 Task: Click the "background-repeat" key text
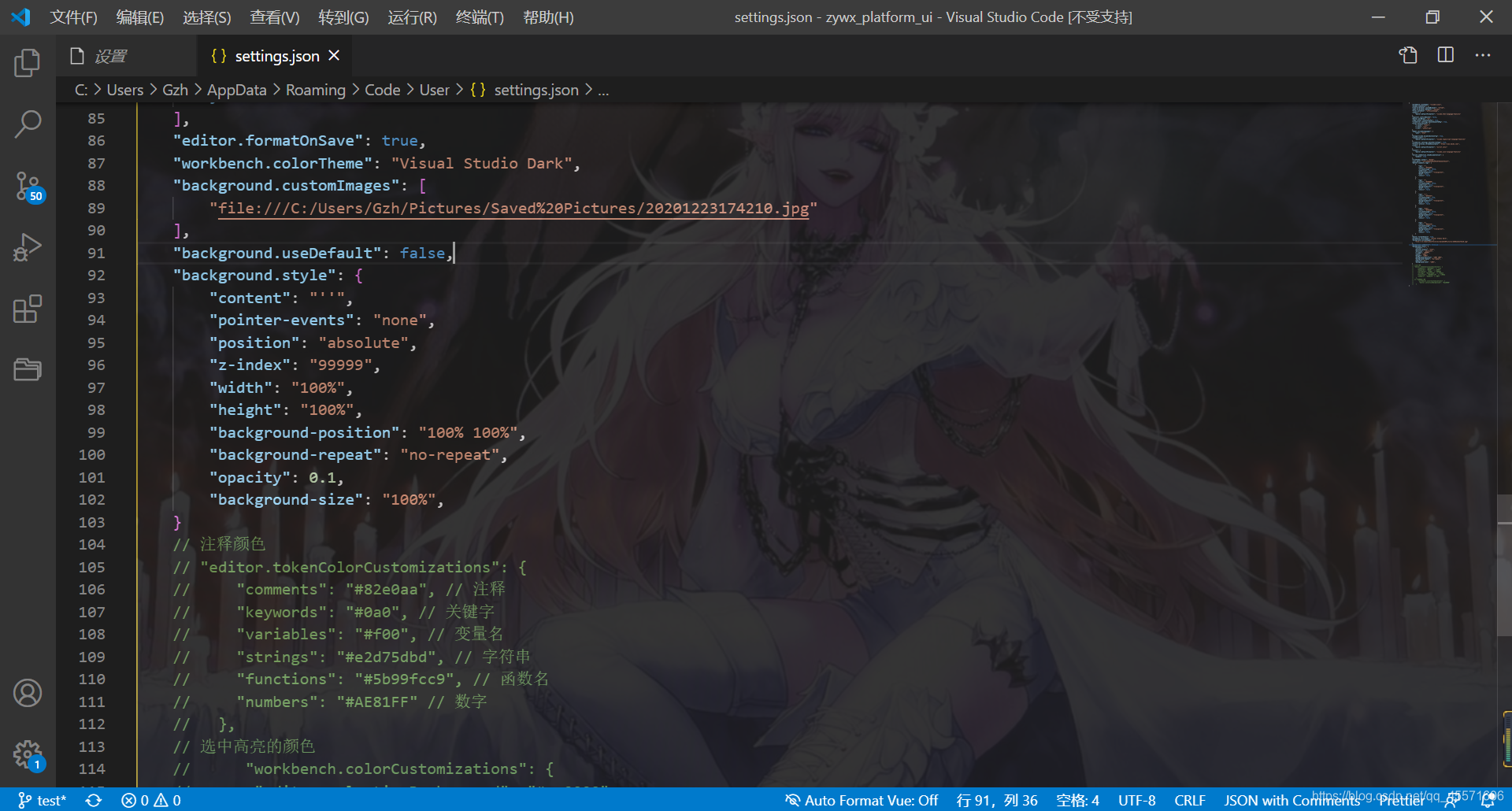pyautogui.click(x=295, y=454)
